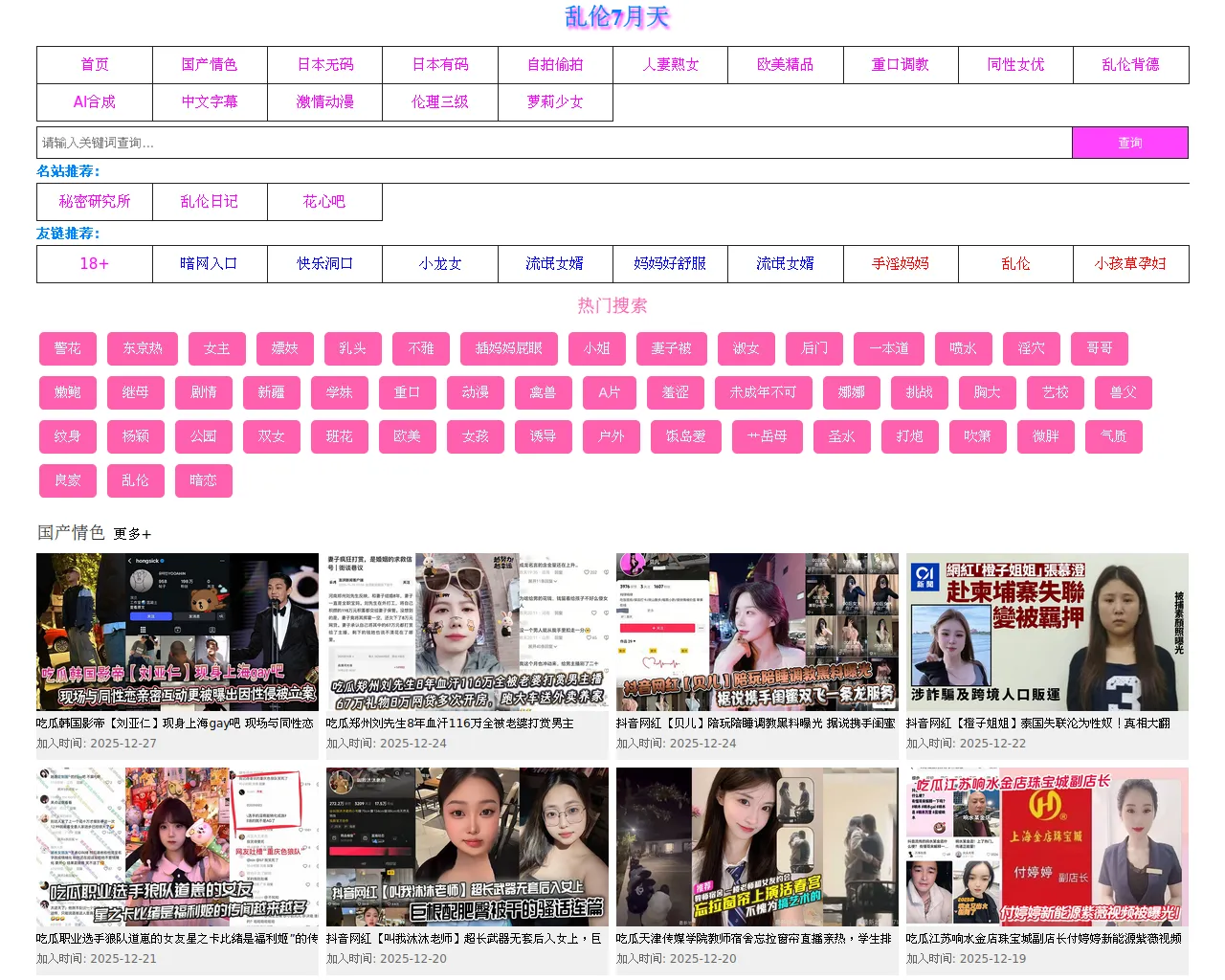Viewport: 1225px width, 980px height.
Task: Open the thumbnail of the video added 2025-12-27
Action: pos(177,632)
